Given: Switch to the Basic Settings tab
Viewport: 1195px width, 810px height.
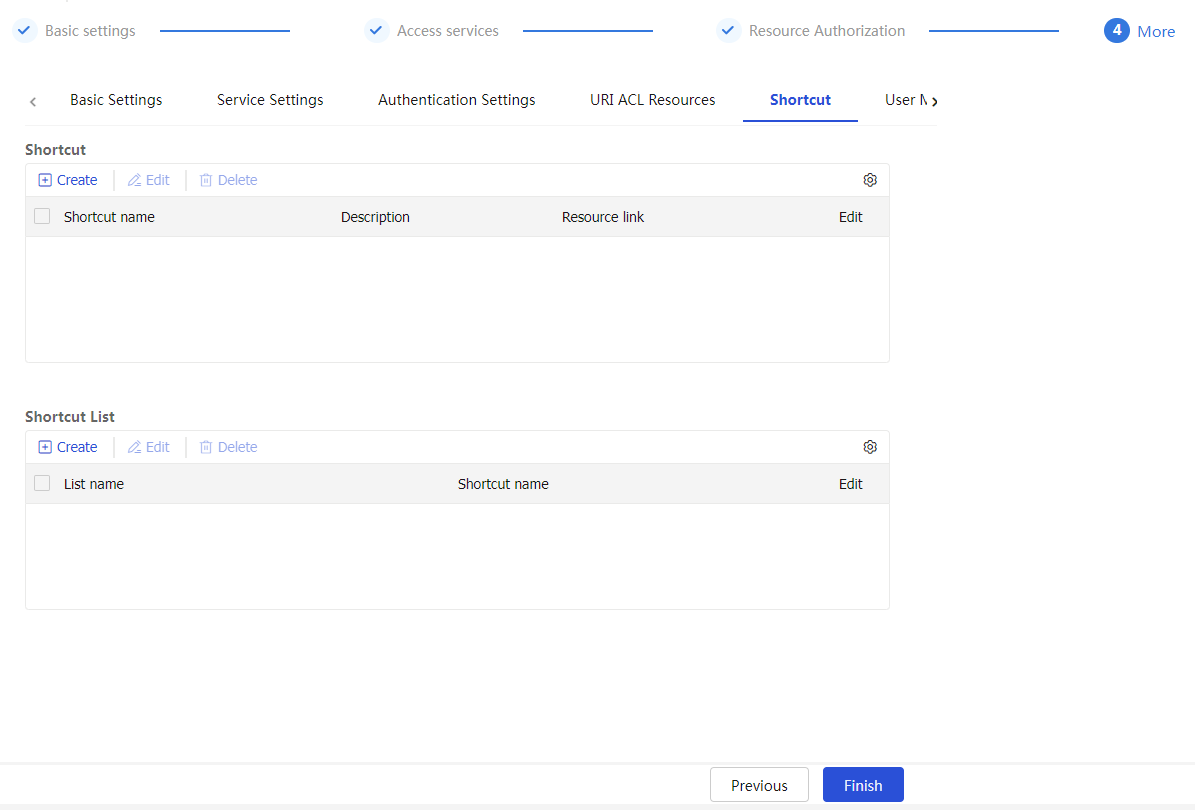Looking at the screenshot, I should 116,100.
